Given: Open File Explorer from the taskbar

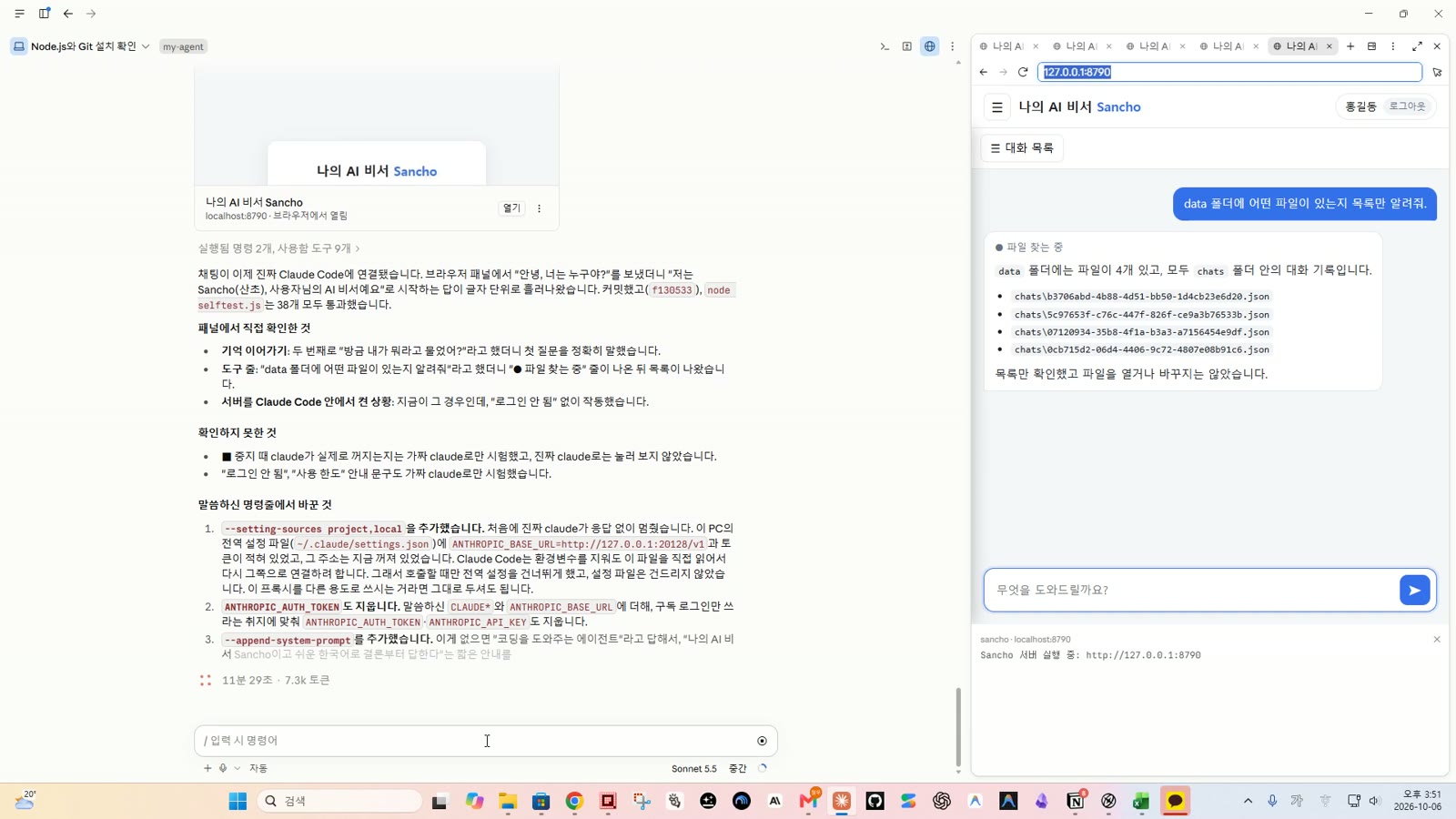Looking at the screenshot, I should pyautogui.click(x=508, y=801).
